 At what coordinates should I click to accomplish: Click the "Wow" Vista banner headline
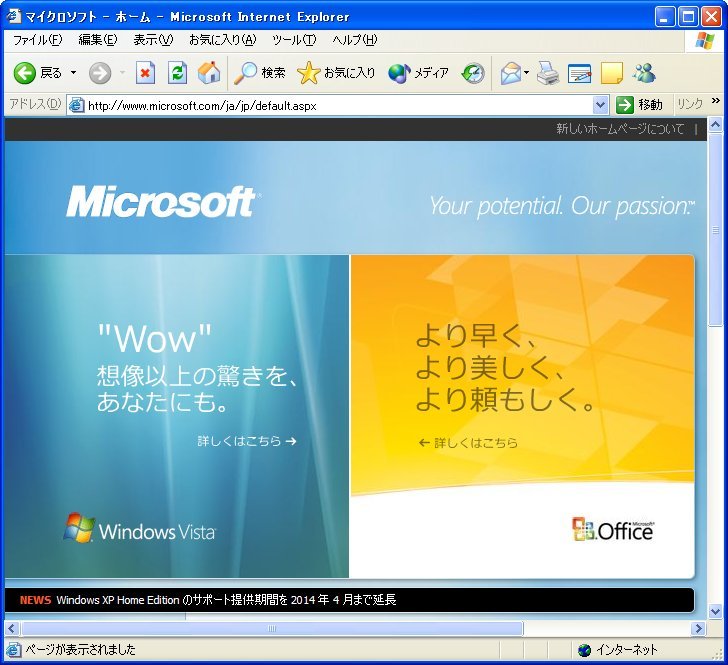[155, 339]
